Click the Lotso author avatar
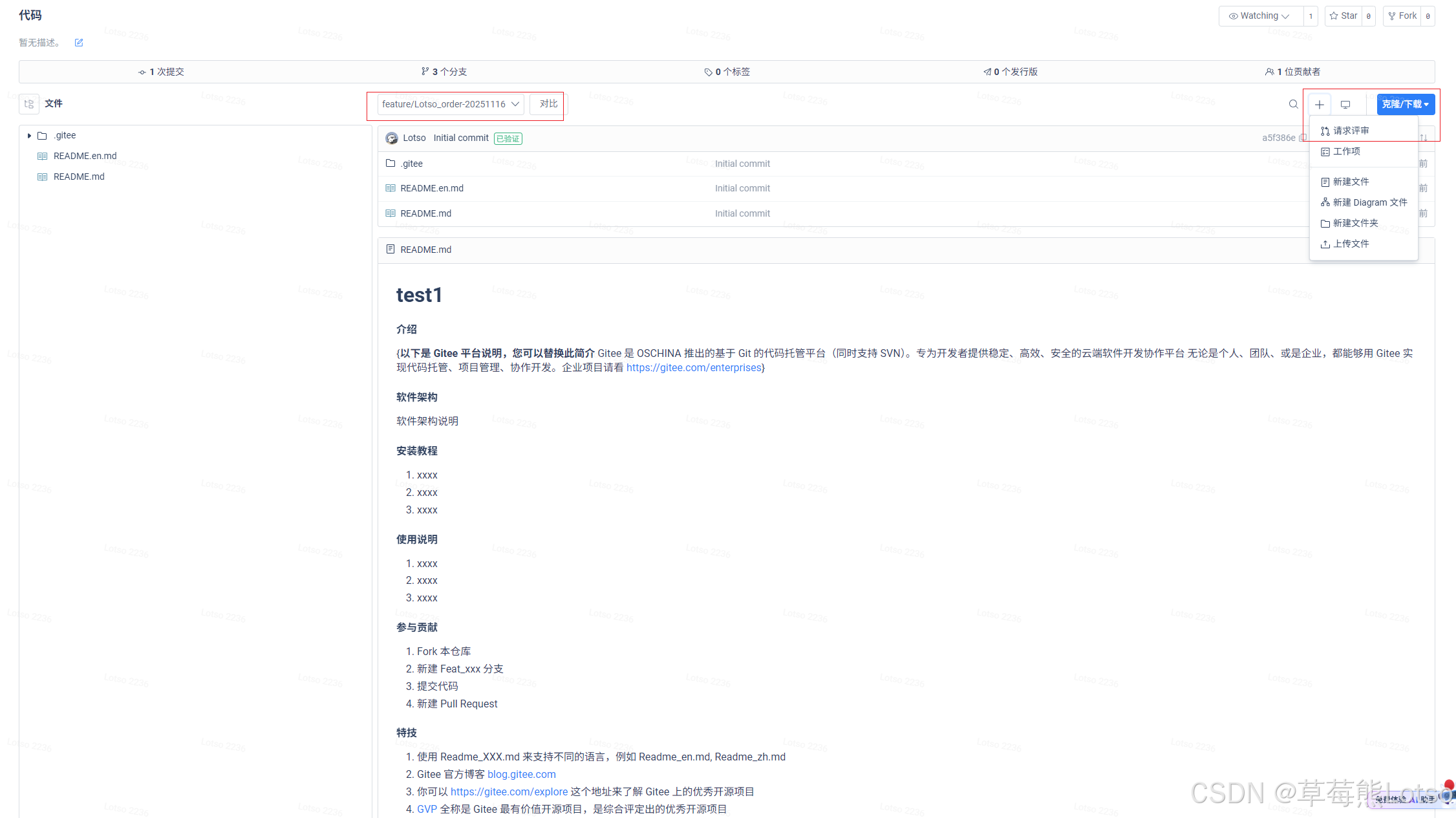The height and width of the screenshot is (818, 1456). pos(391,138)
